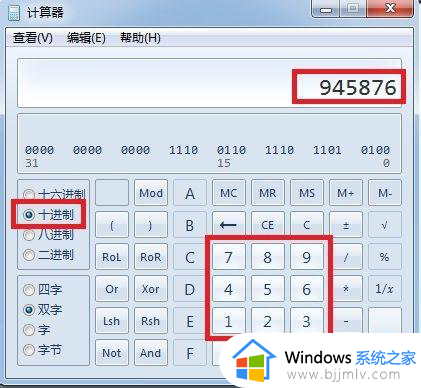The image size is (421, 388).
Task: Click the rightmost 0100 bit group
Action: pyautogui.click(x=375, y=150)
